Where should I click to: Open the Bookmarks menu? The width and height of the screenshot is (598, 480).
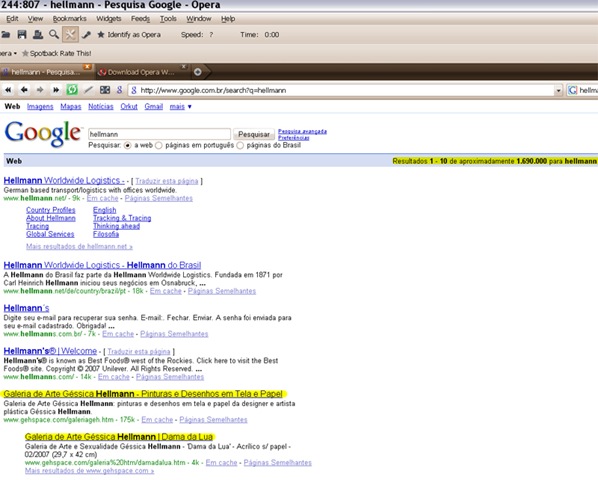[69, 19]
